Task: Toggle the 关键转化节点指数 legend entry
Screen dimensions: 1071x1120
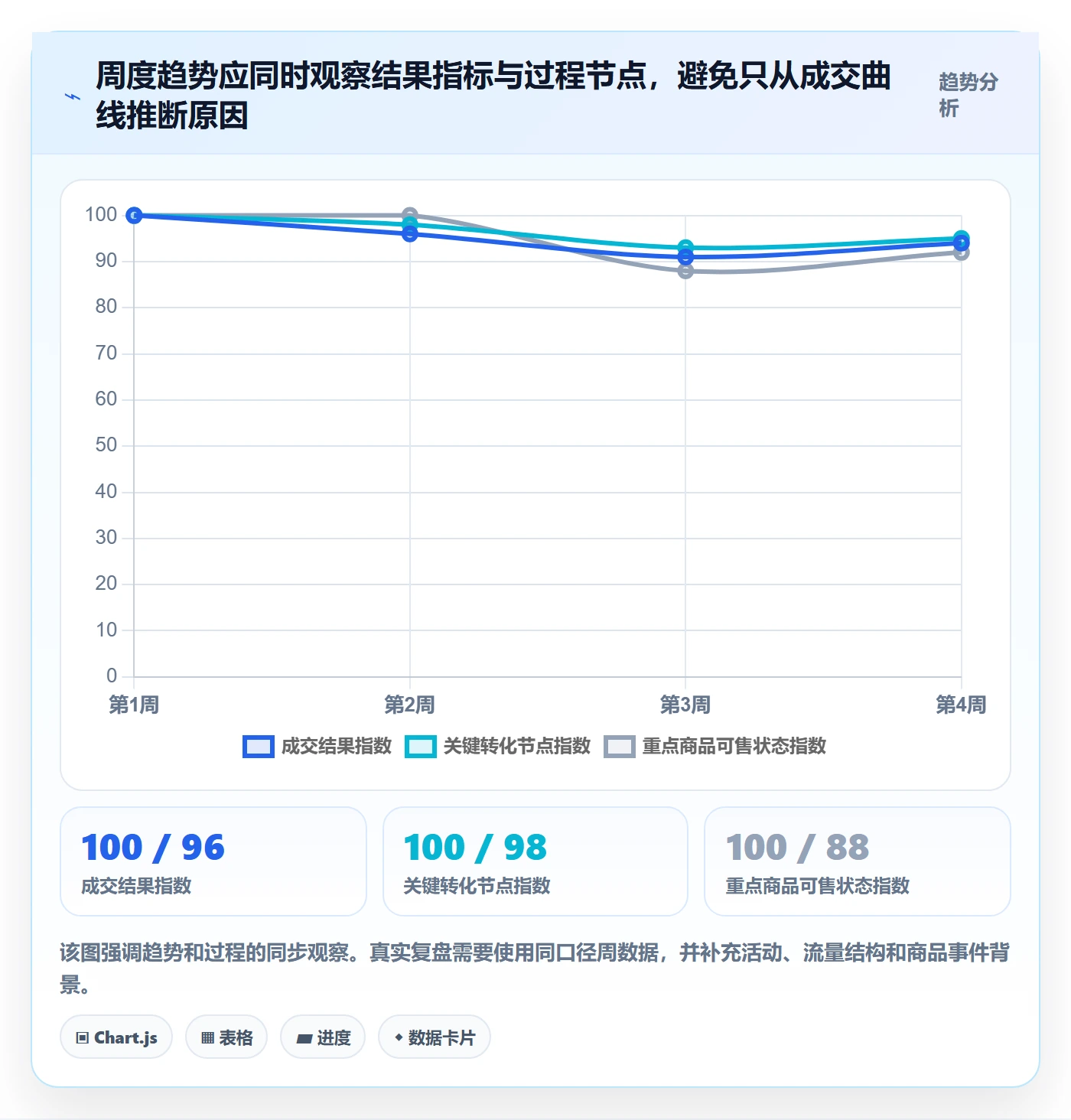Action: (497, 746)
